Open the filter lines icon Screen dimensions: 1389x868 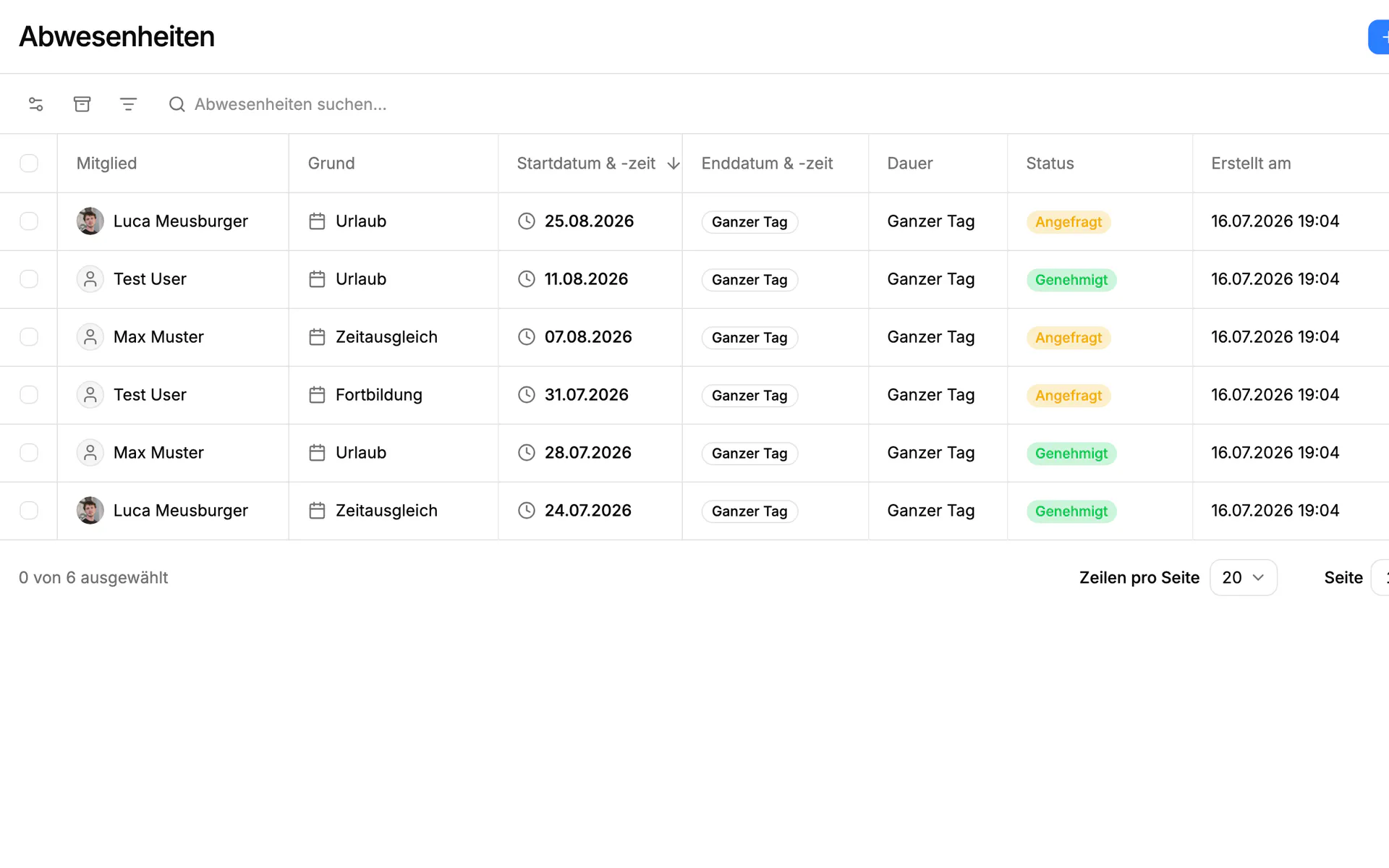[x=128, y=104]
